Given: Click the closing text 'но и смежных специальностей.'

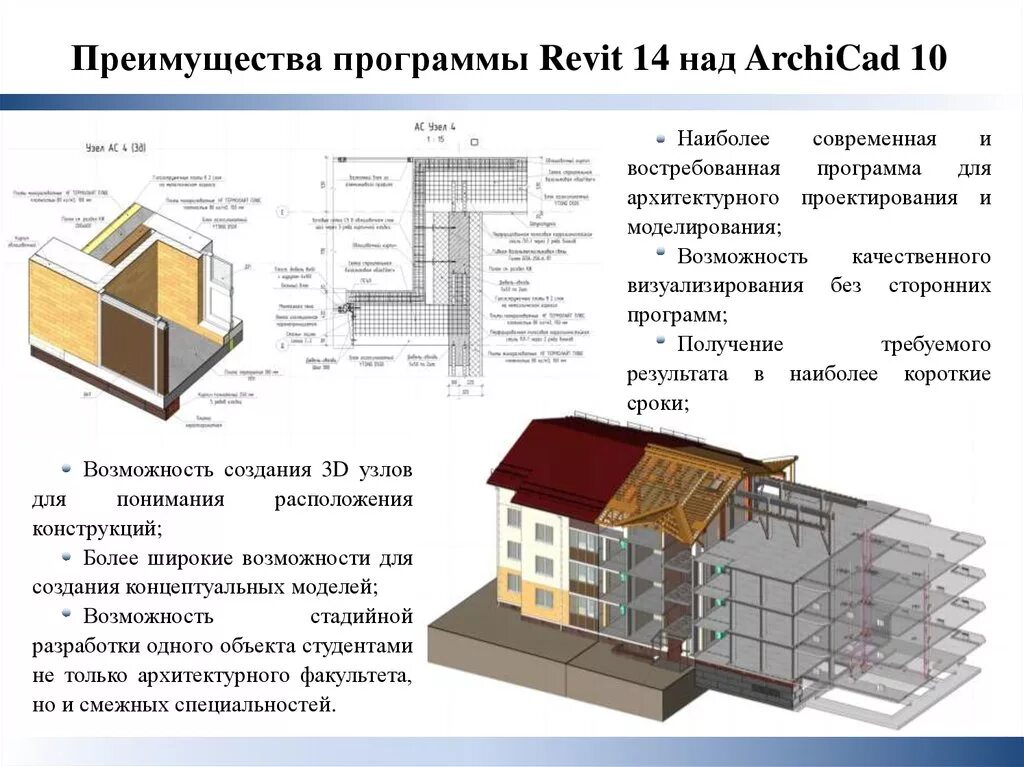Looking at the screenshot, I should (x=184, y=705).
